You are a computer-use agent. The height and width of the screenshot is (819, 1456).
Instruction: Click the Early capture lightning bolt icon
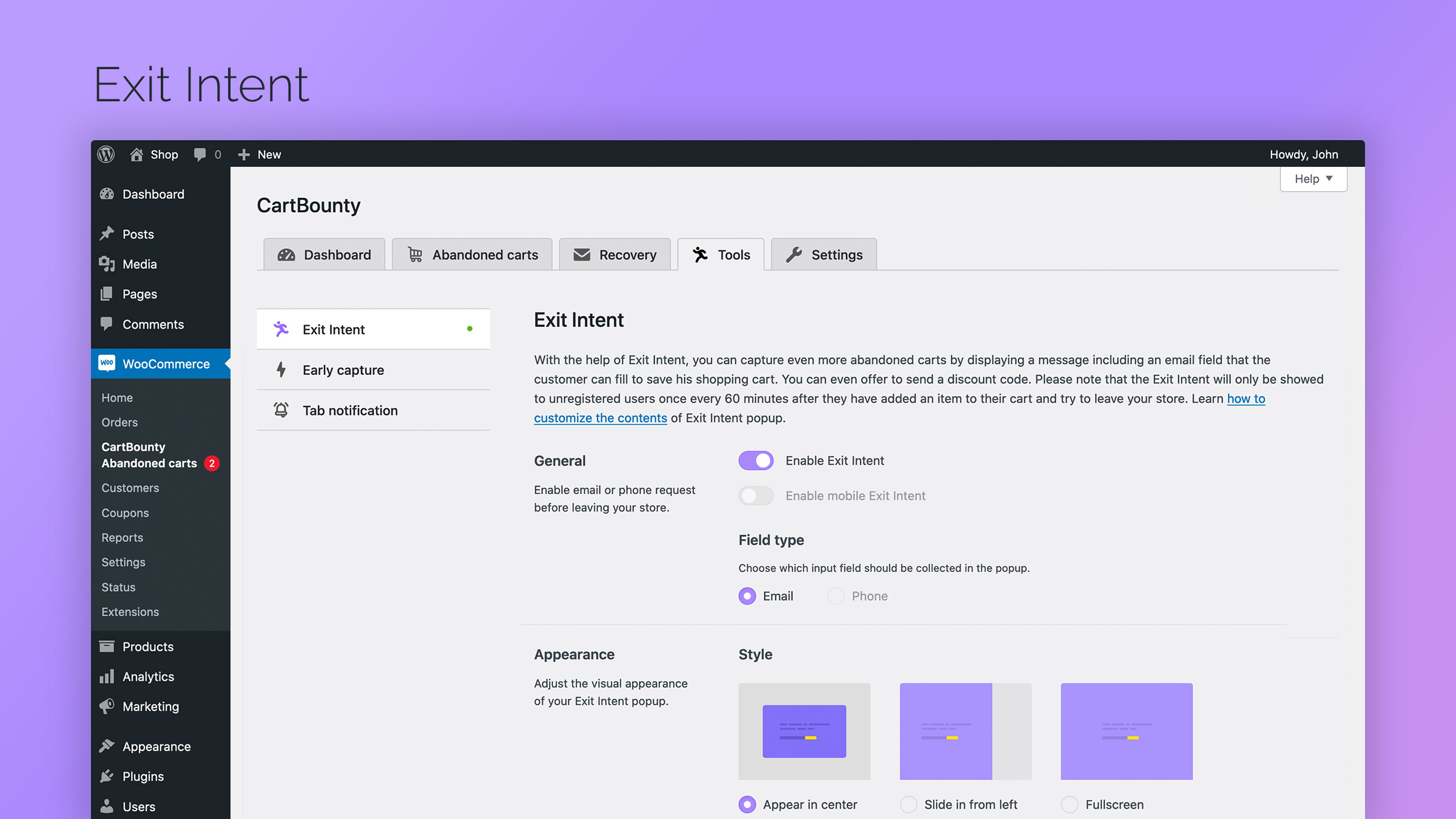pyautogui.click(x=281, y=369)
